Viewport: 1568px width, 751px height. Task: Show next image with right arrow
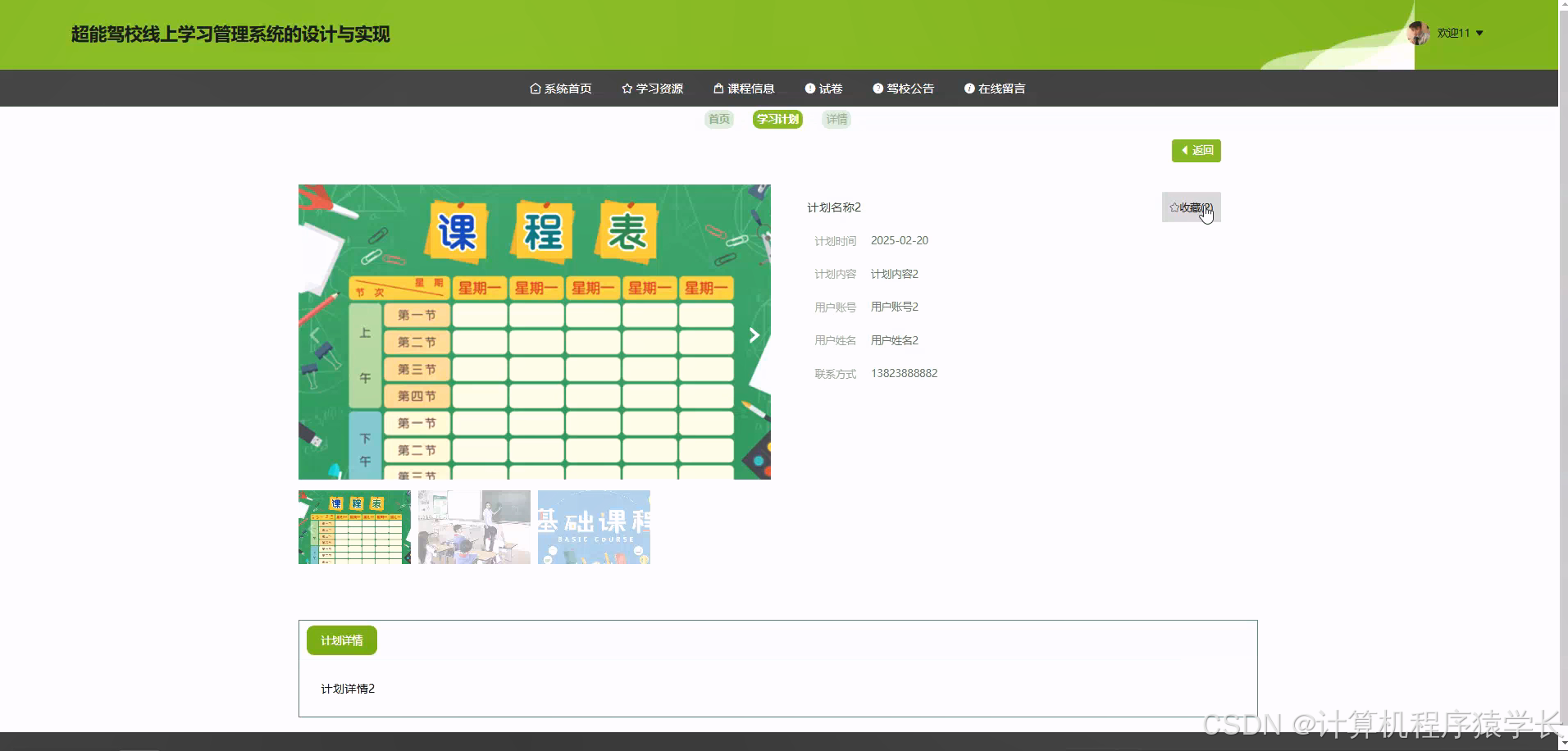tap(754, 335)
